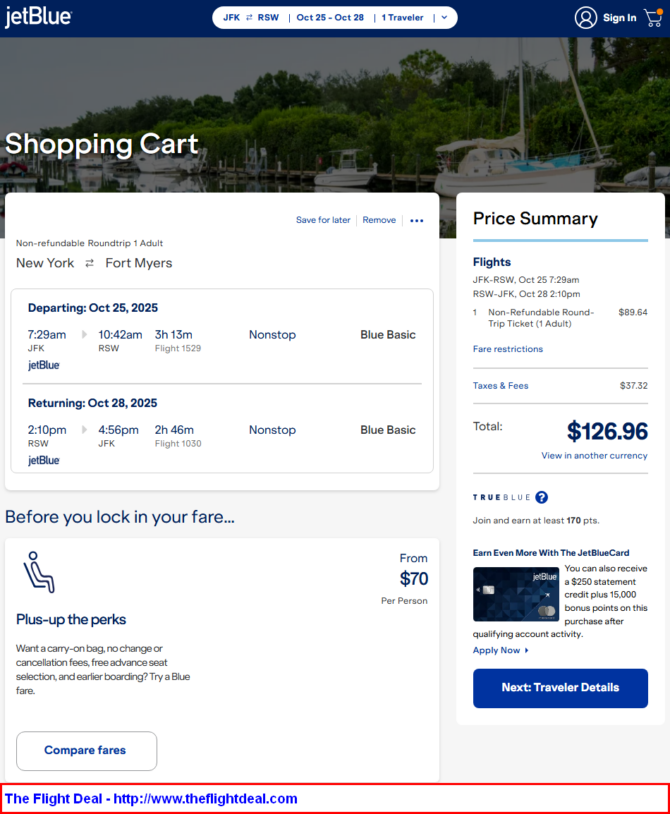Click Sign In in the header
Viewport: 670px width, 814px height.
point(619,18)
